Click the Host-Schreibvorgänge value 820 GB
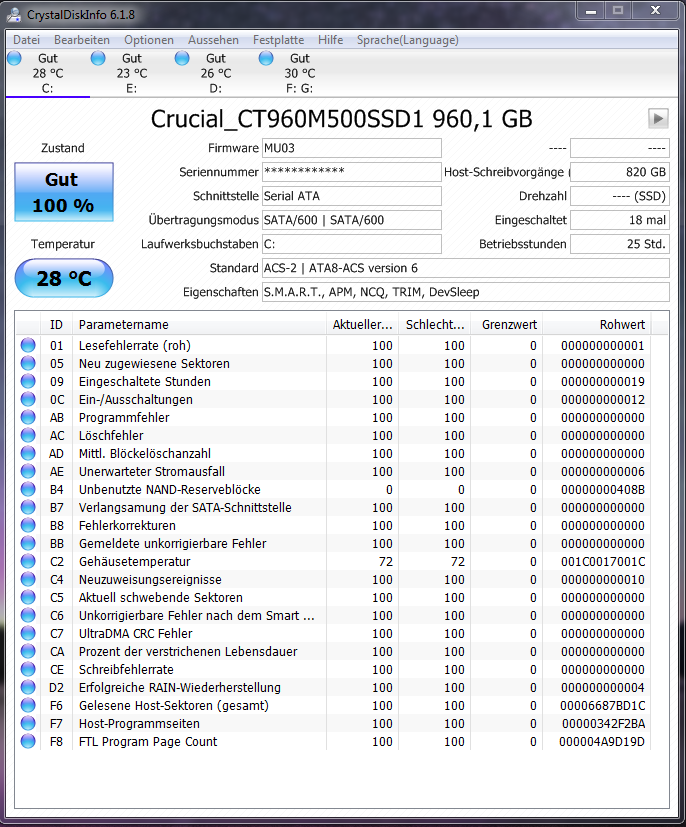 coord(620,172)
